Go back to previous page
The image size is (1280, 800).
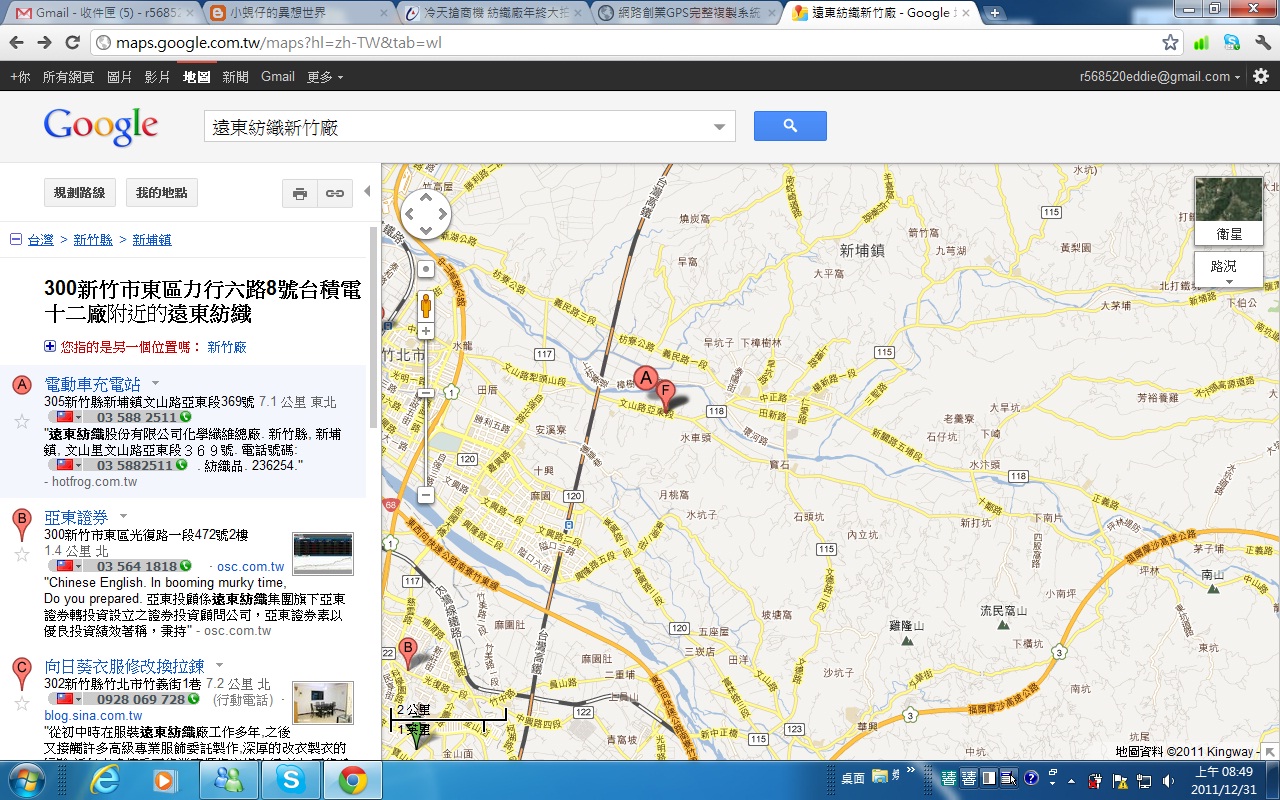pyautogui.click(x=16, y=42)
